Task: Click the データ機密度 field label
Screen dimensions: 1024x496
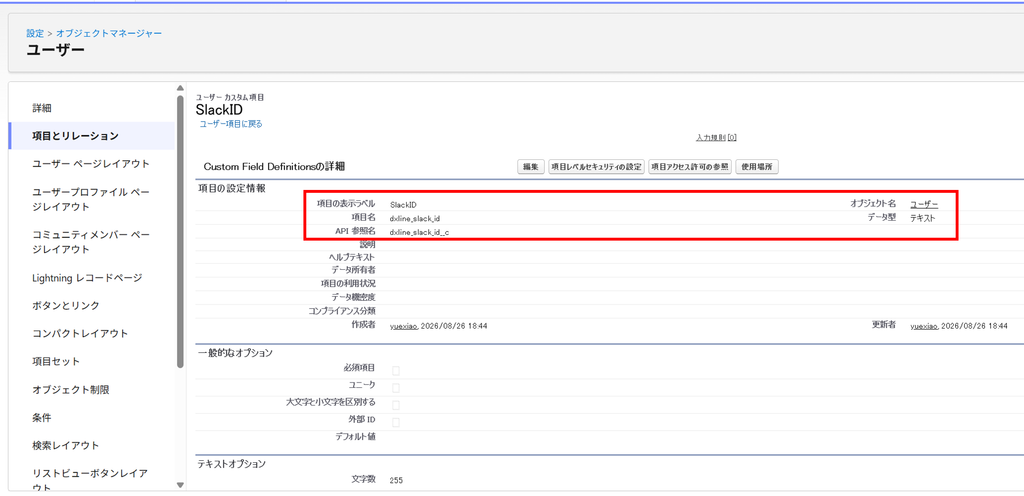Action: coord(353,297)
